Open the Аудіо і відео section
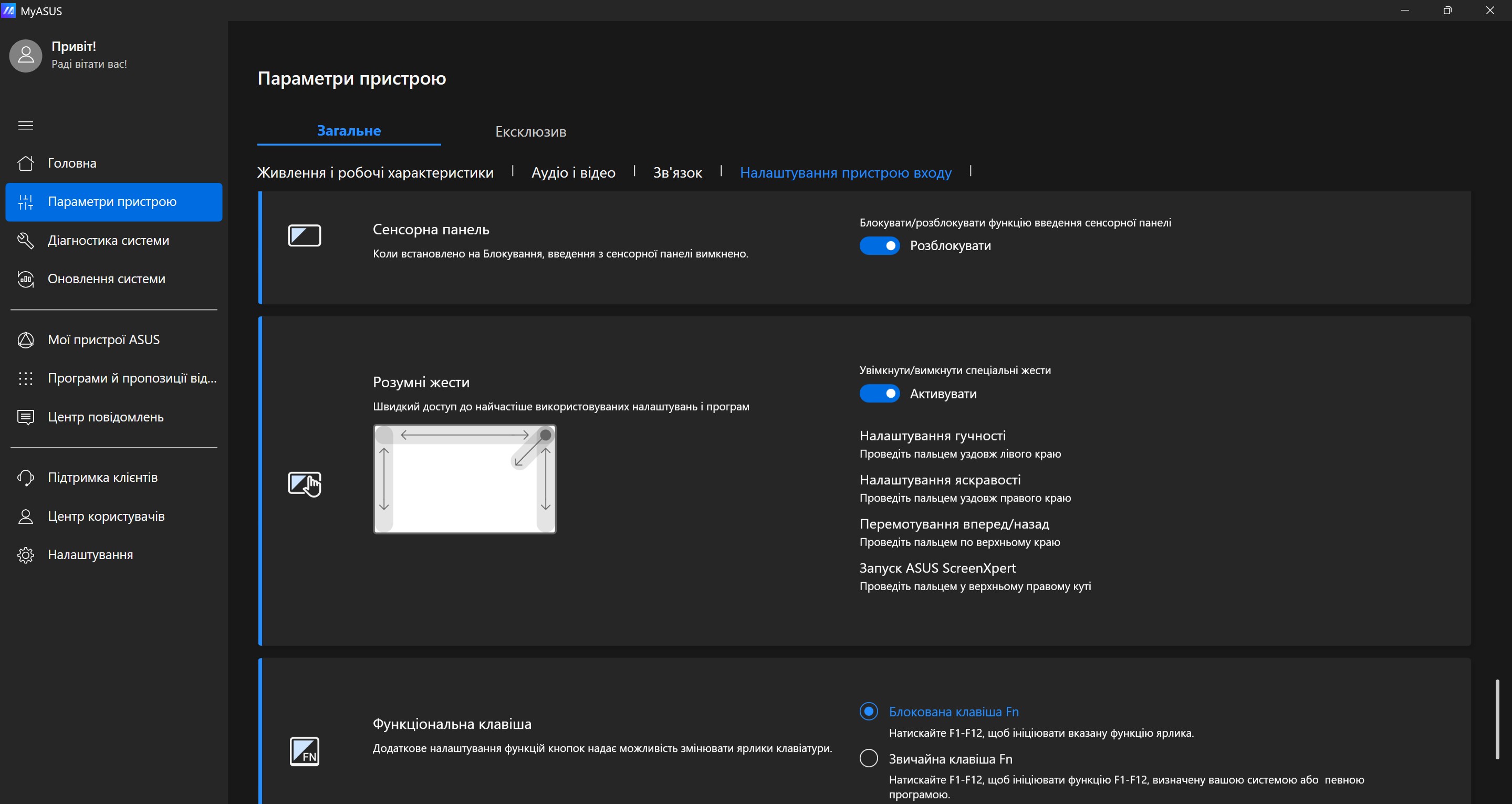Viewport: 1512px width, 804px height. click(573, 173)
